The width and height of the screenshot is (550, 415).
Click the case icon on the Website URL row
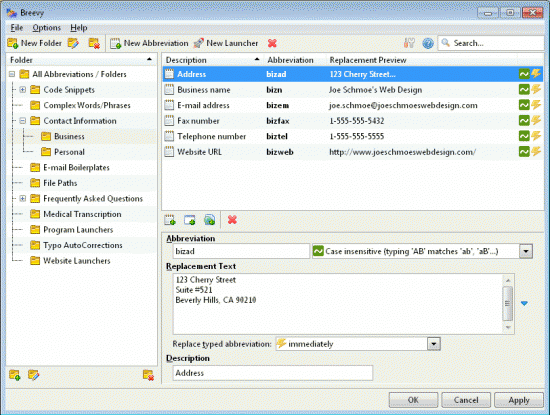pyautogui.click(x=524, y=152)
